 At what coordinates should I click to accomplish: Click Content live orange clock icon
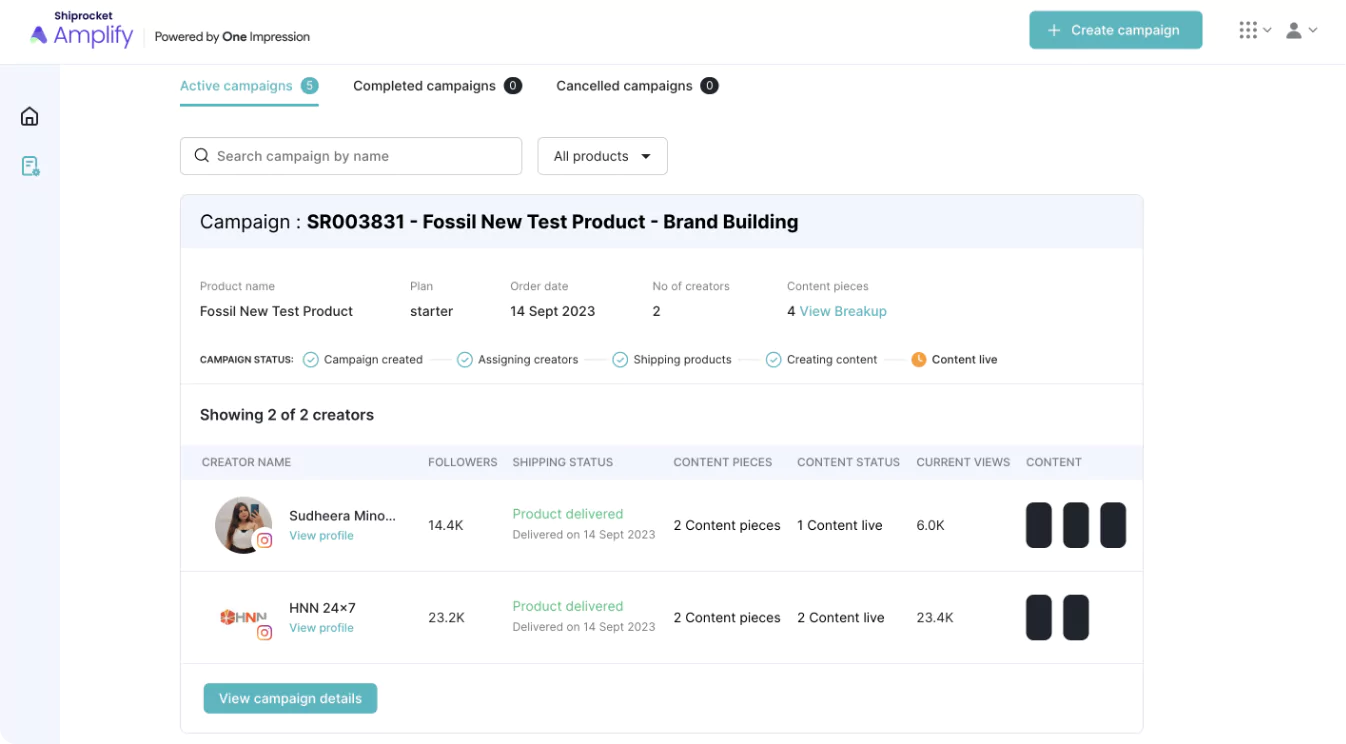[x=919, y=359]
